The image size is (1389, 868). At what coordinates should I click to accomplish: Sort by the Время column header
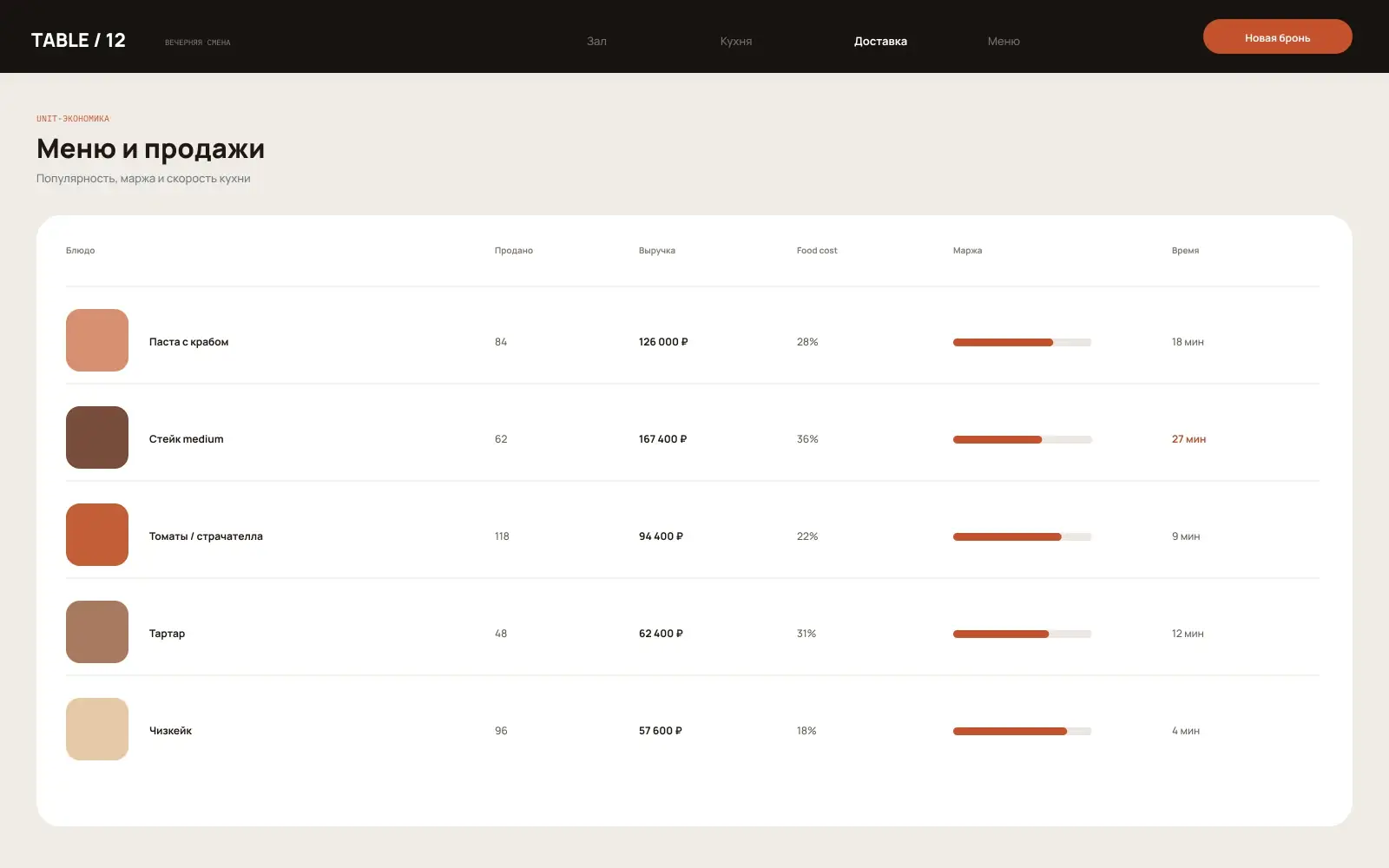point(1185,250)
